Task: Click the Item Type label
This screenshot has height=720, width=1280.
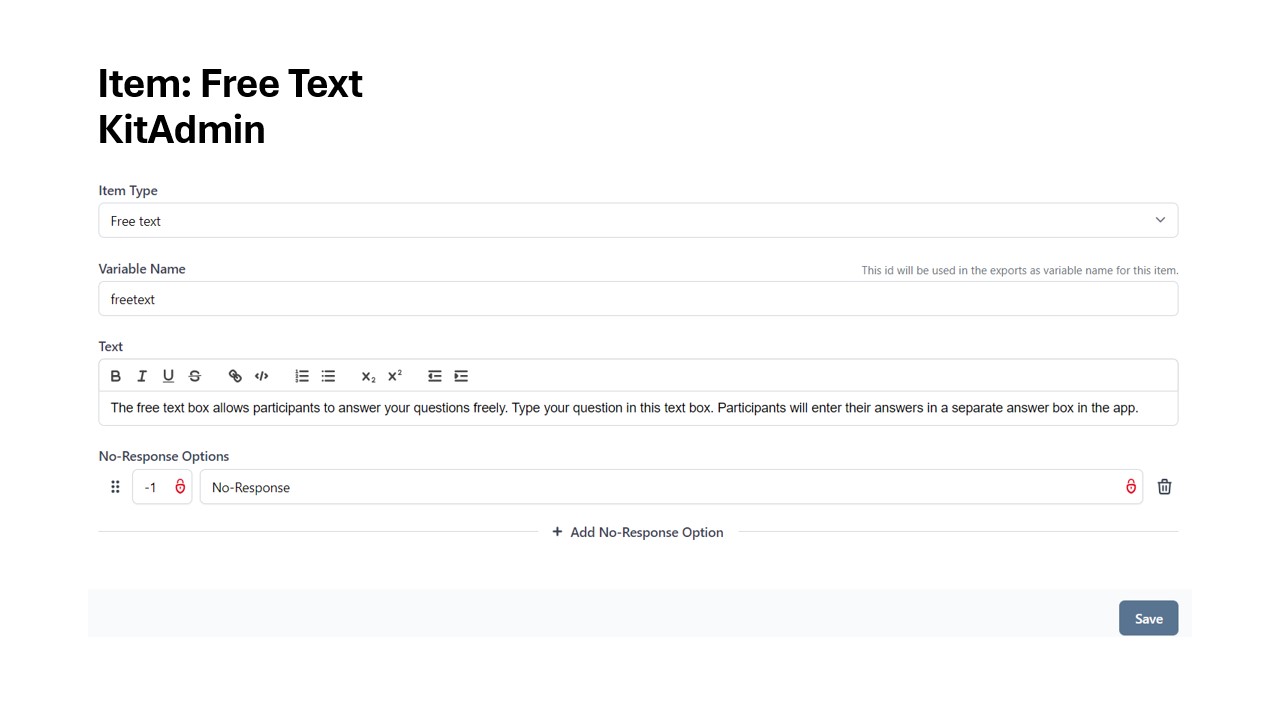Action: pyautogui.click(x=128, y=190)
